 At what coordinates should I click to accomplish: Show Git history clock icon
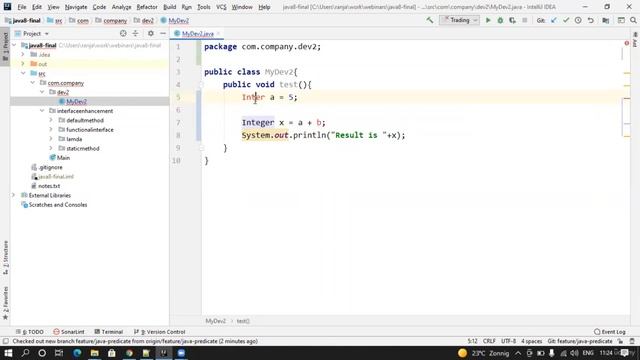578,20
